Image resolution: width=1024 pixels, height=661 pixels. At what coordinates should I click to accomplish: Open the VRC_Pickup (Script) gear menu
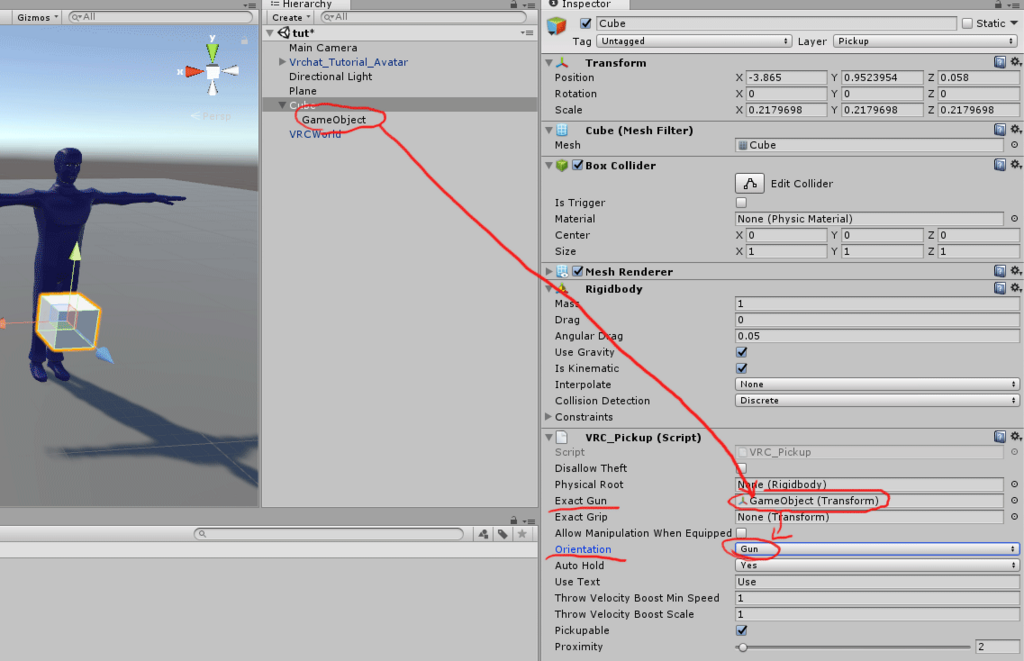coord(1016,436)
